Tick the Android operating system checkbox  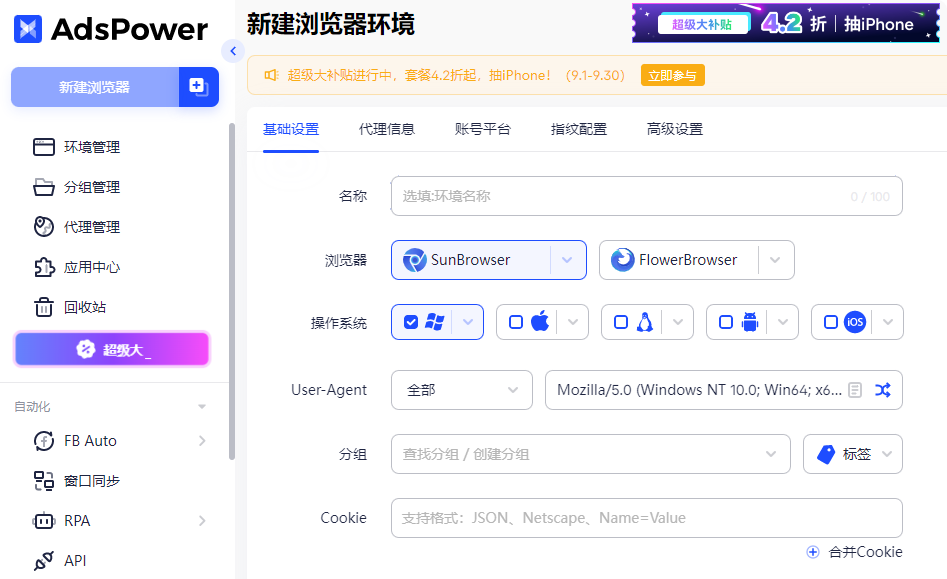click(x=726, y=322)
